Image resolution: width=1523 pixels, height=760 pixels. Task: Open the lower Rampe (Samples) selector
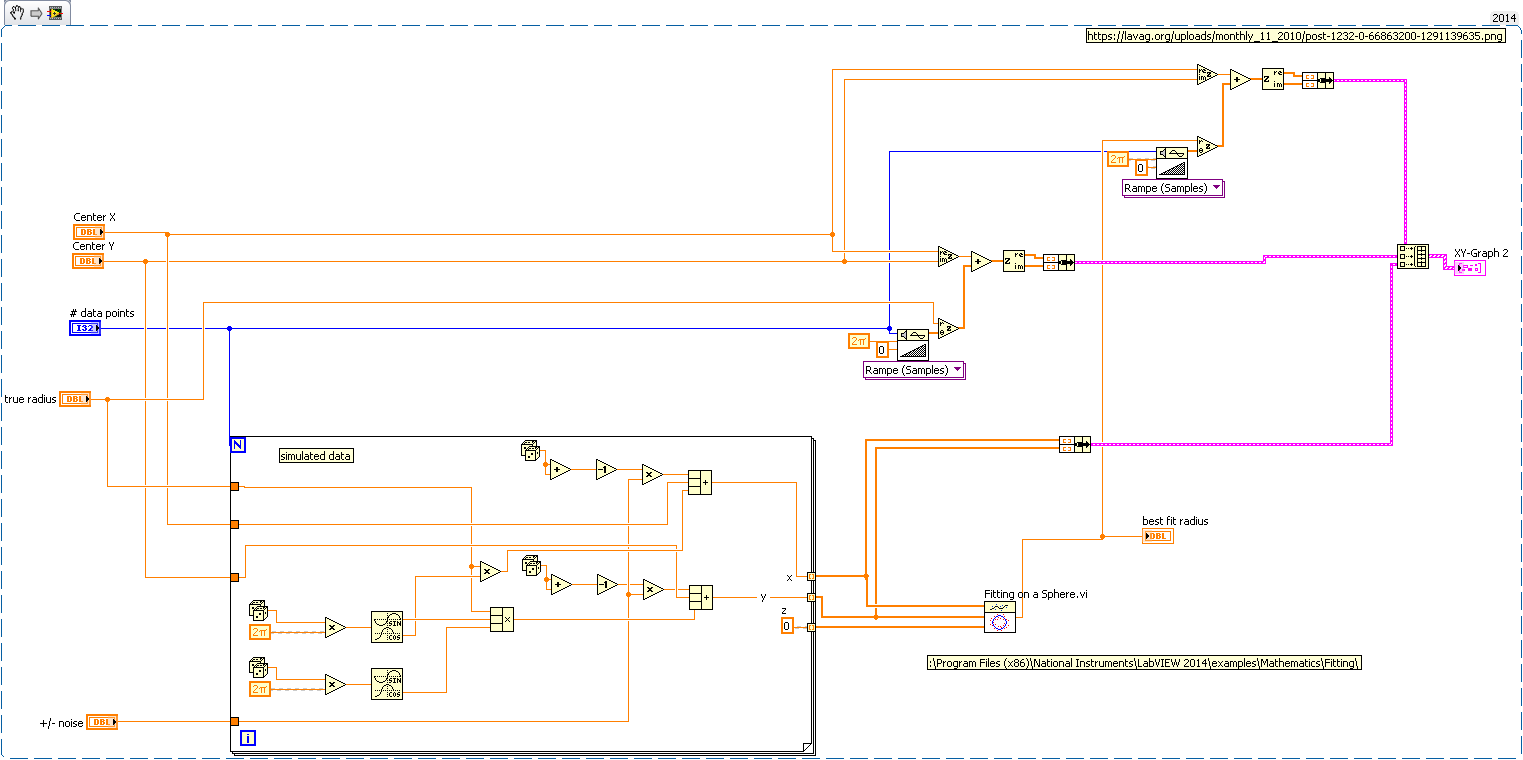[x=914, y=370]
